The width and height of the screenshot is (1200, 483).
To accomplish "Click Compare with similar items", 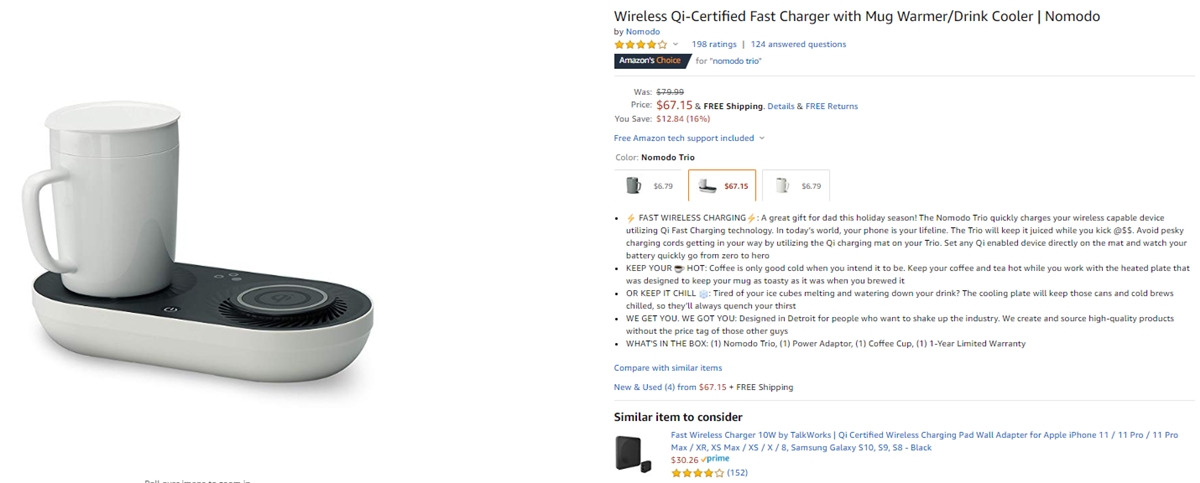I will (x=668, y=368).
